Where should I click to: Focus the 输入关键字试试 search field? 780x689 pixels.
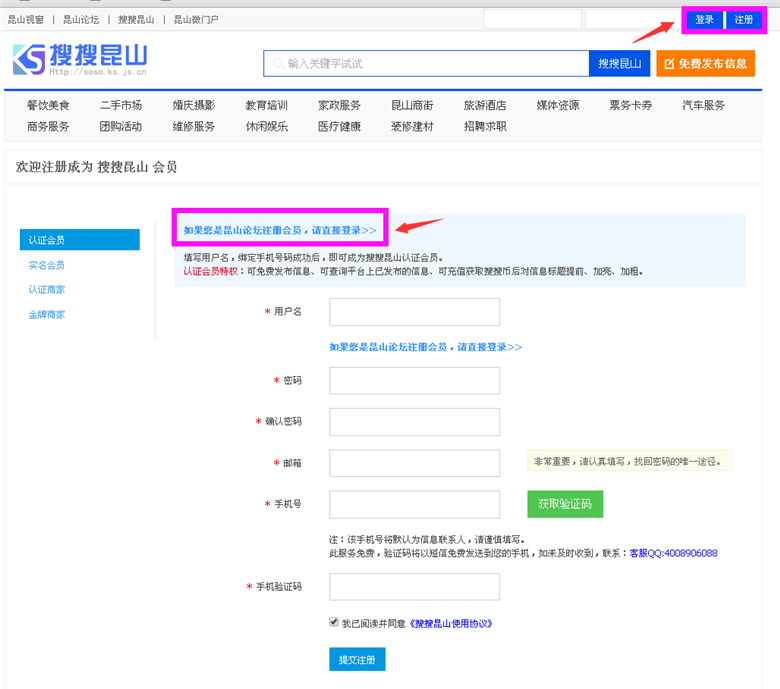(x=426, y=64)
